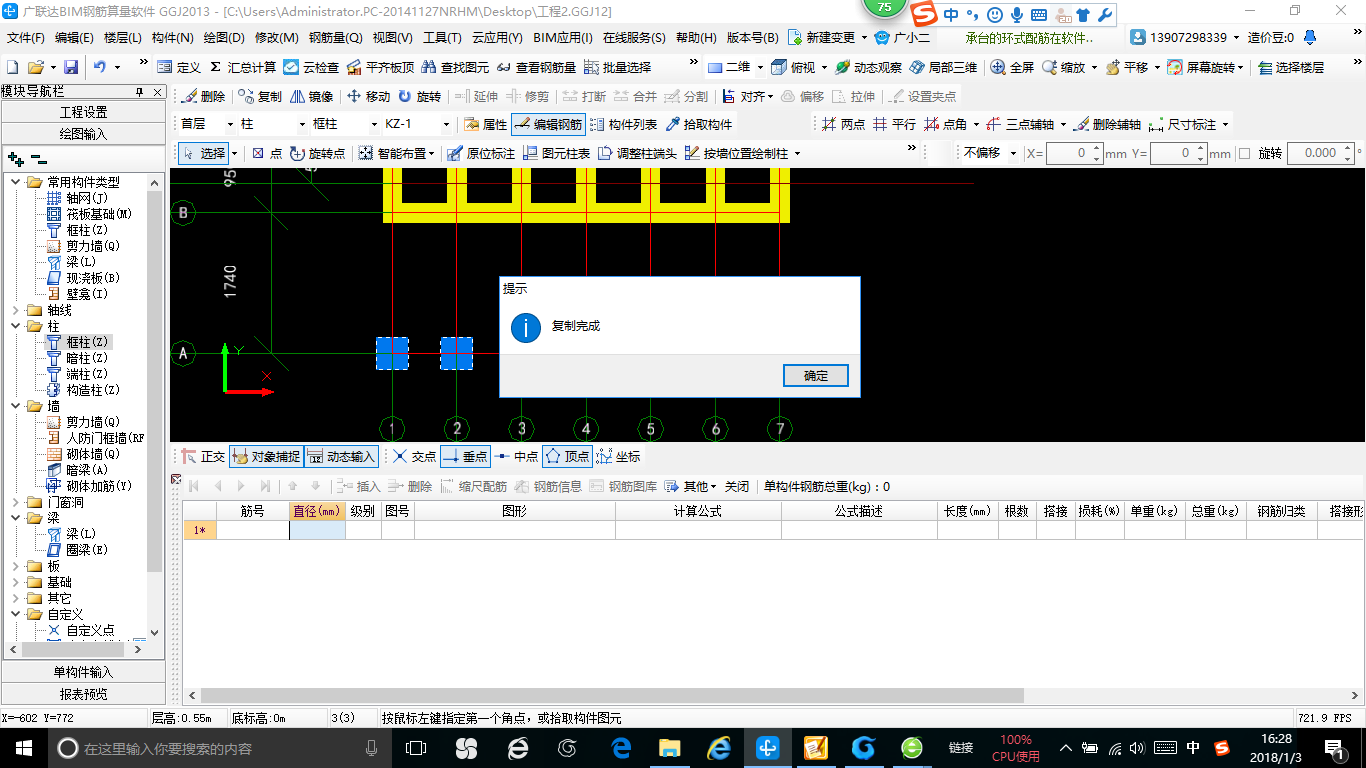Click the open folder icon
This screenshot has width=1366, height=768.
36,67
